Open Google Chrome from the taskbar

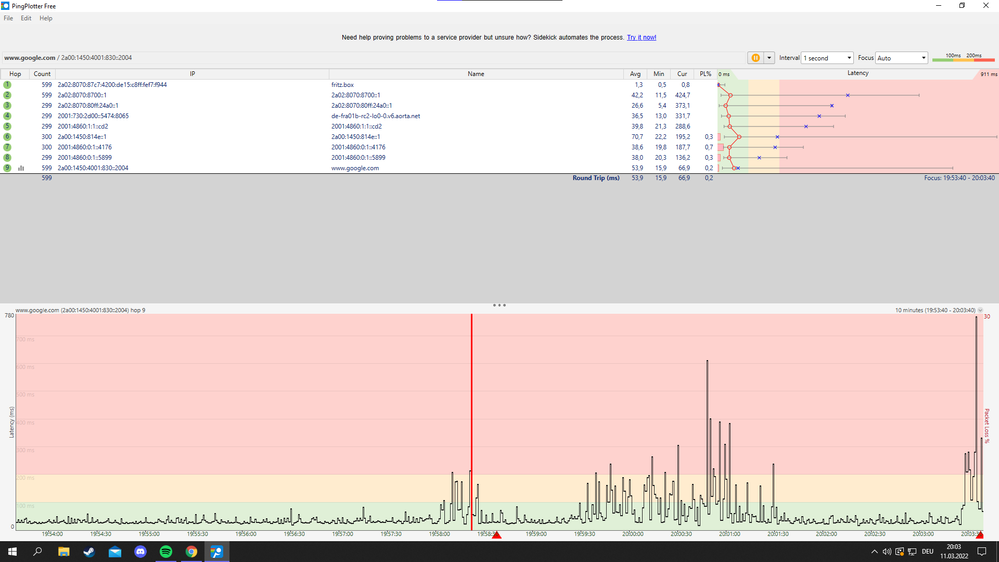pyautogui.click(x=191, y=552)
